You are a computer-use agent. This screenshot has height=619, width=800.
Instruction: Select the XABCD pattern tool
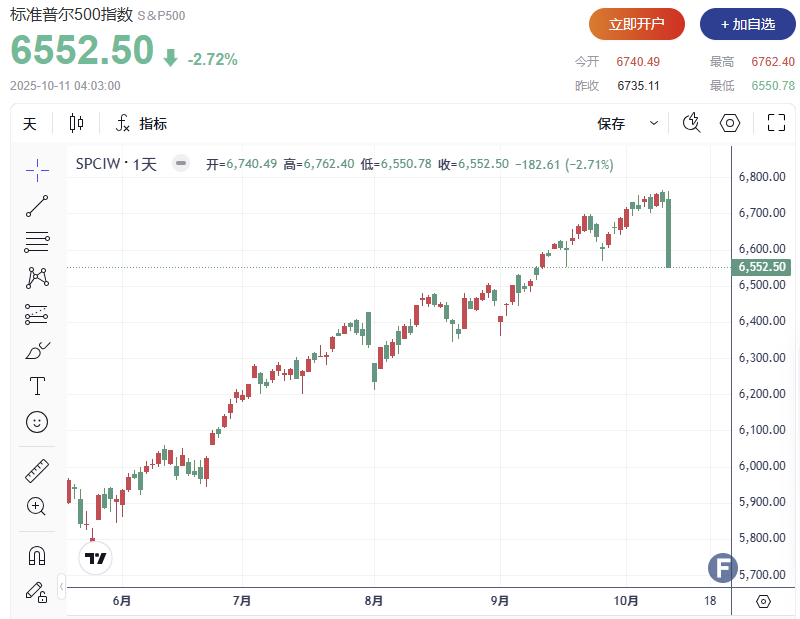(x=37, y=278)
